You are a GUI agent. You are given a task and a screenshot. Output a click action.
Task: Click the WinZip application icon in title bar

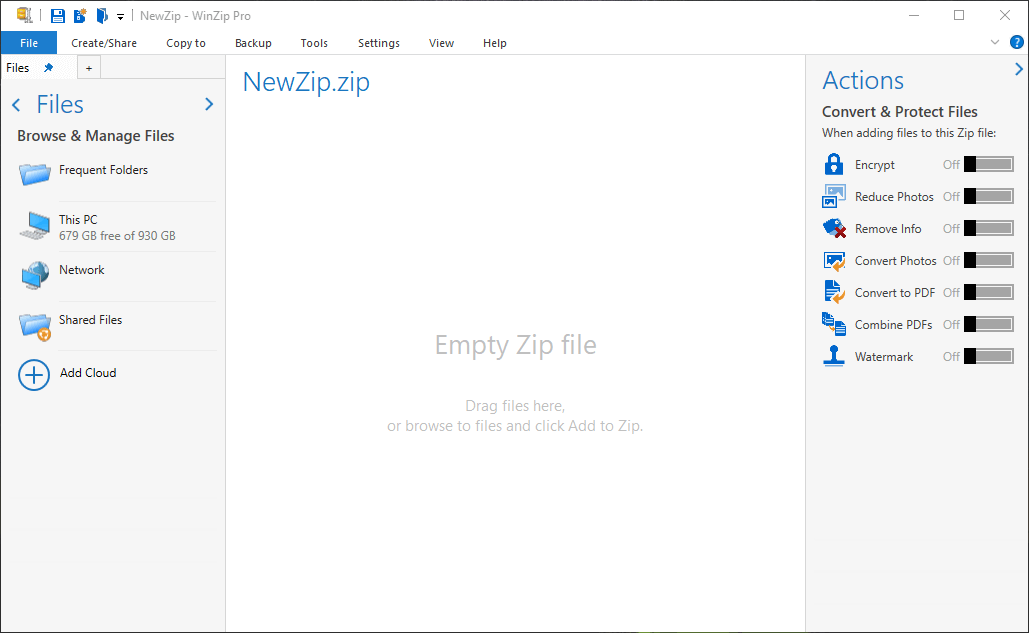24,15
